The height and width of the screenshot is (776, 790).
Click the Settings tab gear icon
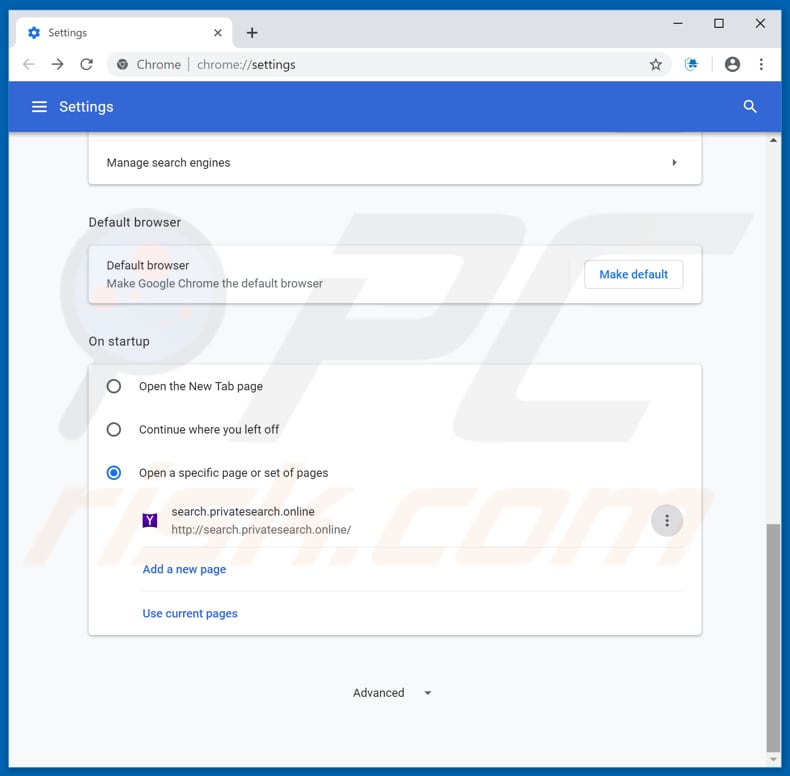34,33
